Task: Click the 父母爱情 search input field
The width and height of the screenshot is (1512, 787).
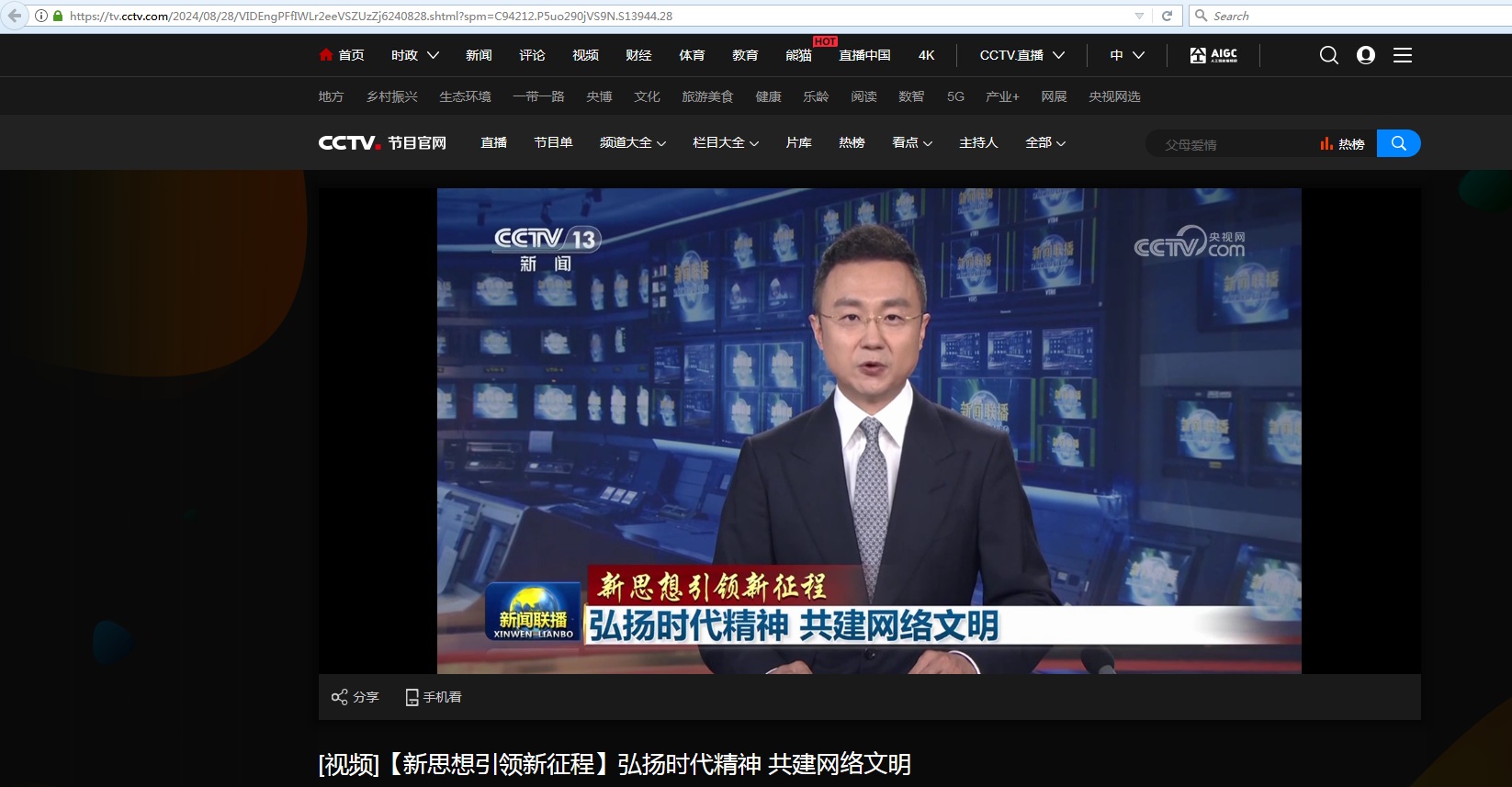Action: coord(1231,144)
